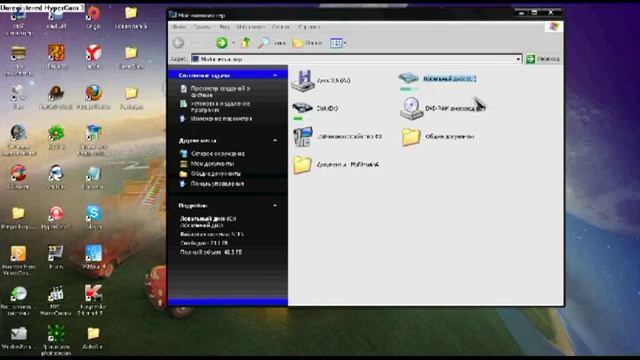The height and width of the screenshot is (360, 640).
Task: Open the Forward button history dropdown arrow
Action: [x=233, y=43]
